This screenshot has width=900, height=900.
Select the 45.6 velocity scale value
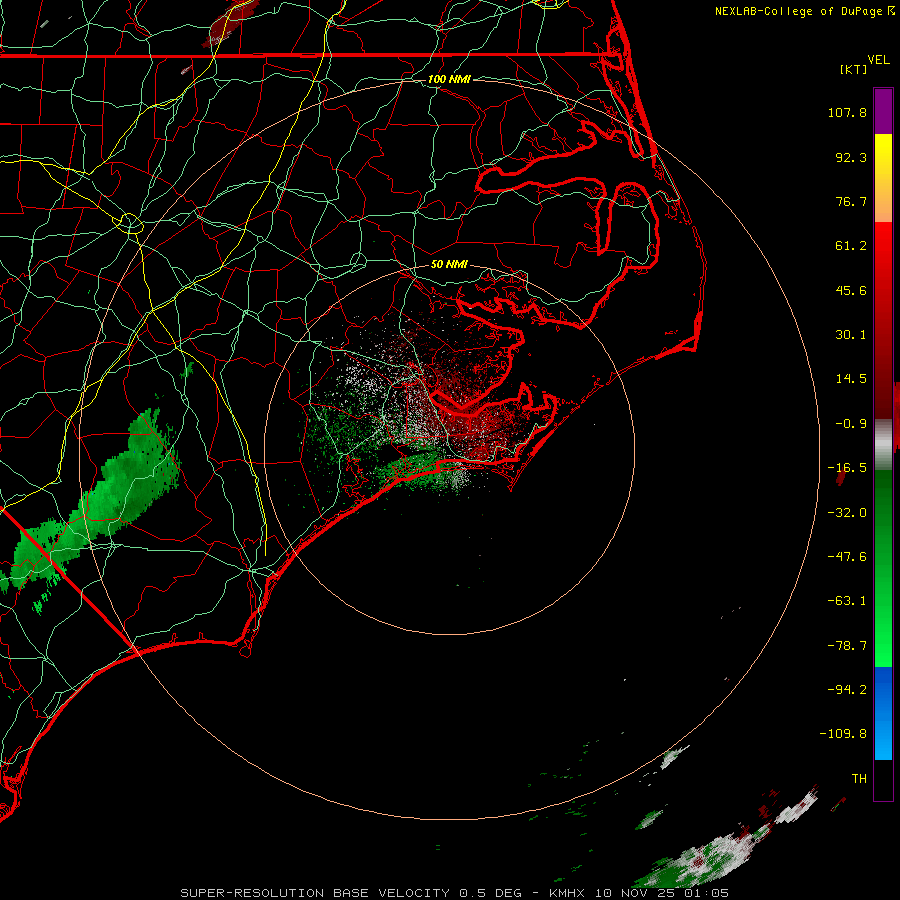851,290
